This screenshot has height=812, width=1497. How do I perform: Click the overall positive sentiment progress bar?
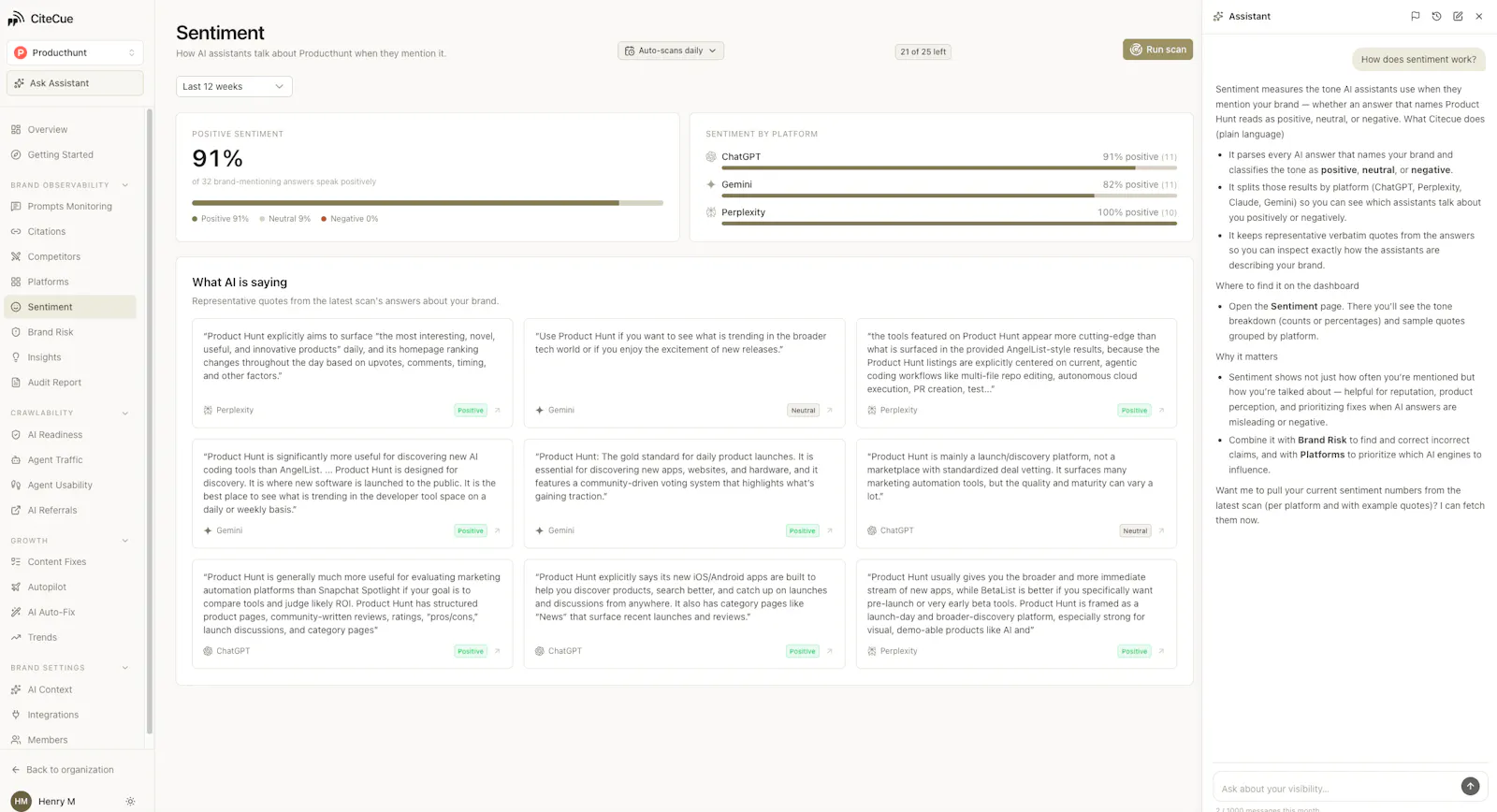tap(428, 203)
